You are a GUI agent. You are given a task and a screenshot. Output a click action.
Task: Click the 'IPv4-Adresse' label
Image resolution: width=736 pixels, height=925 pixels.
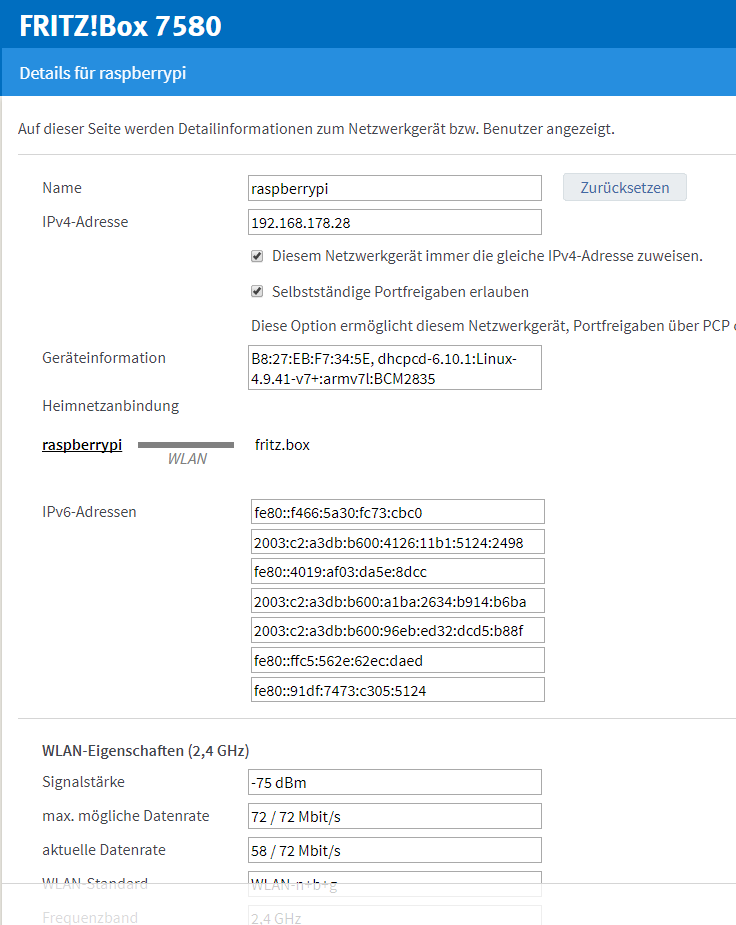(x=85, y=222)
